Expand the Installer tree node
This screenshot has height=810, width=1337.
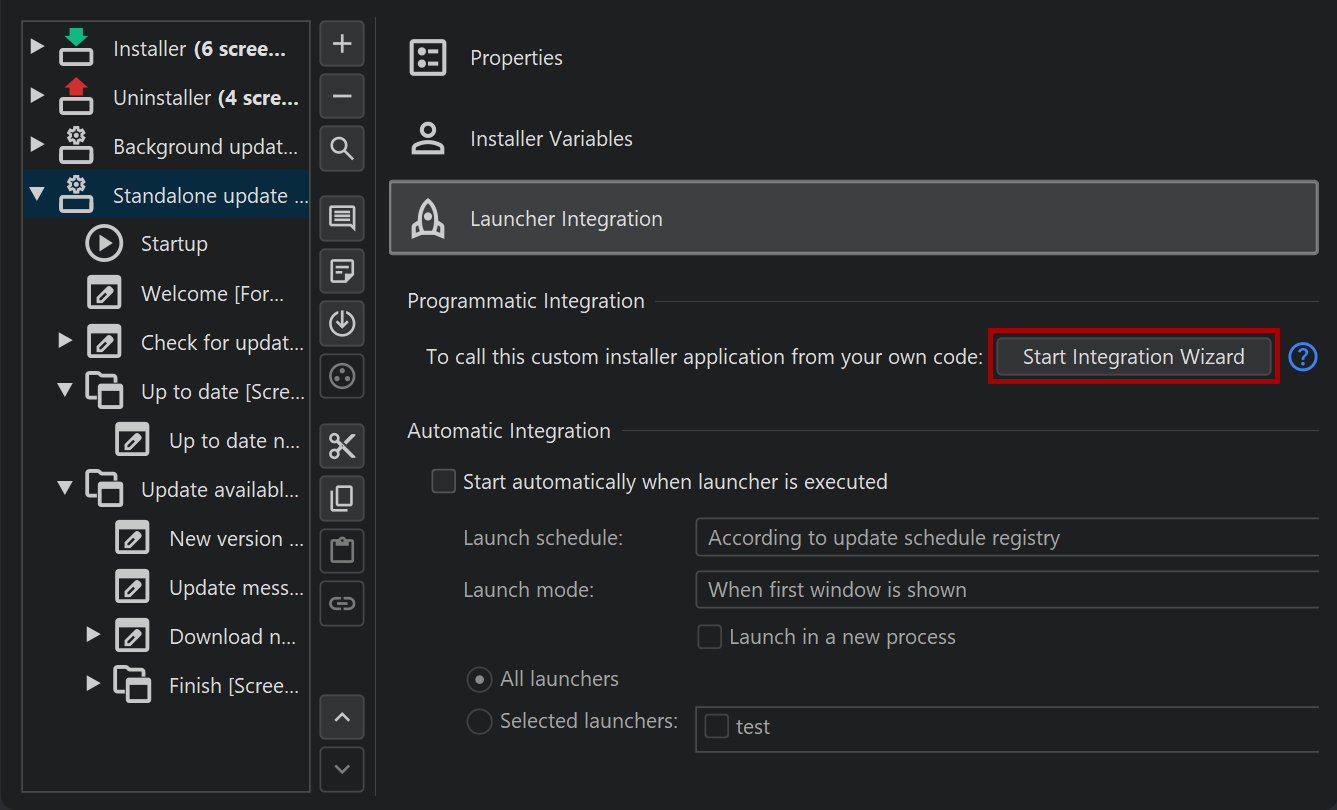point(37,47)
